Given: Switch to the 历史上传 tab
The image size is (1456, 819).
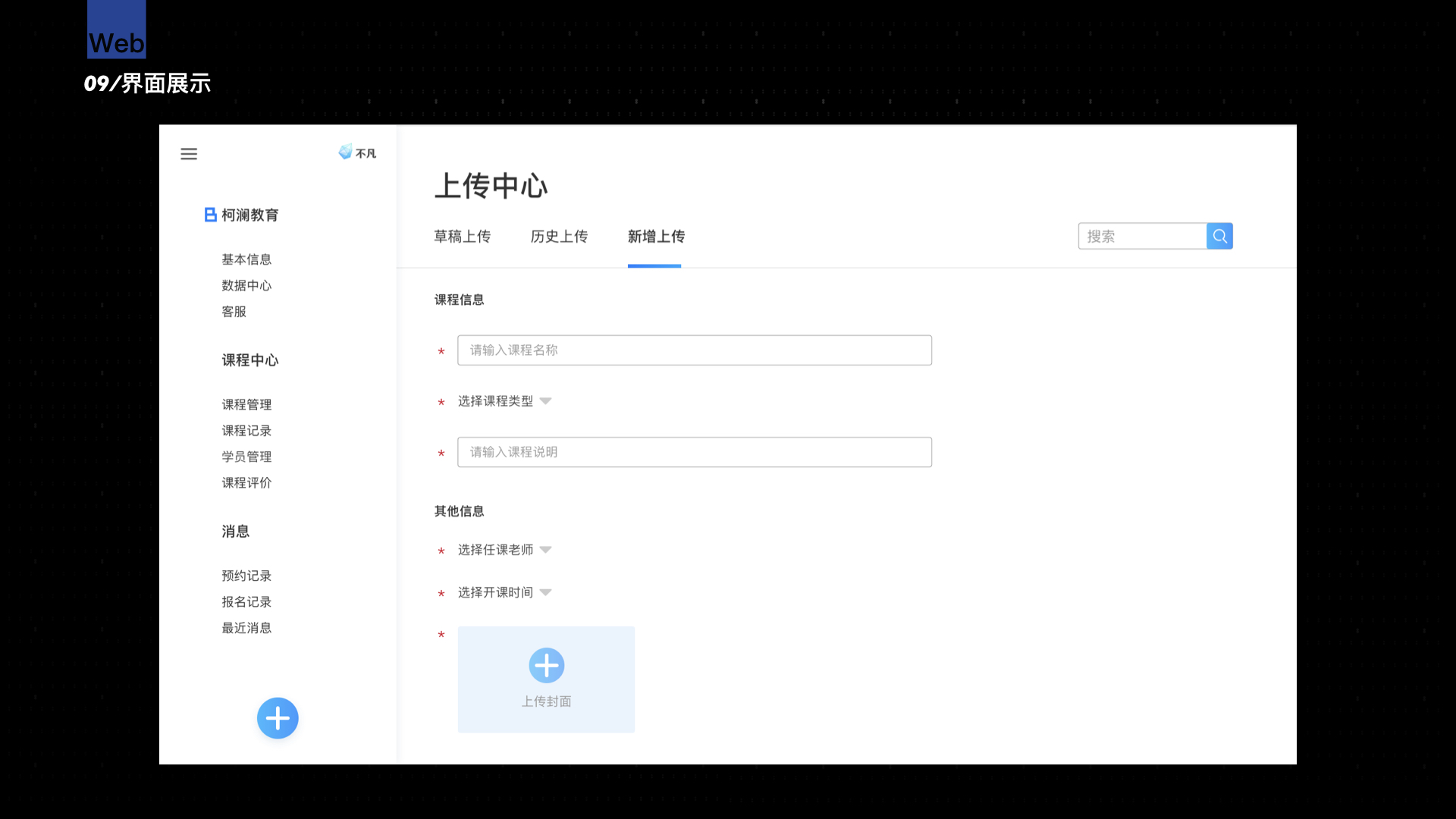Looking at the screenshot, I should tap(559, 237).
